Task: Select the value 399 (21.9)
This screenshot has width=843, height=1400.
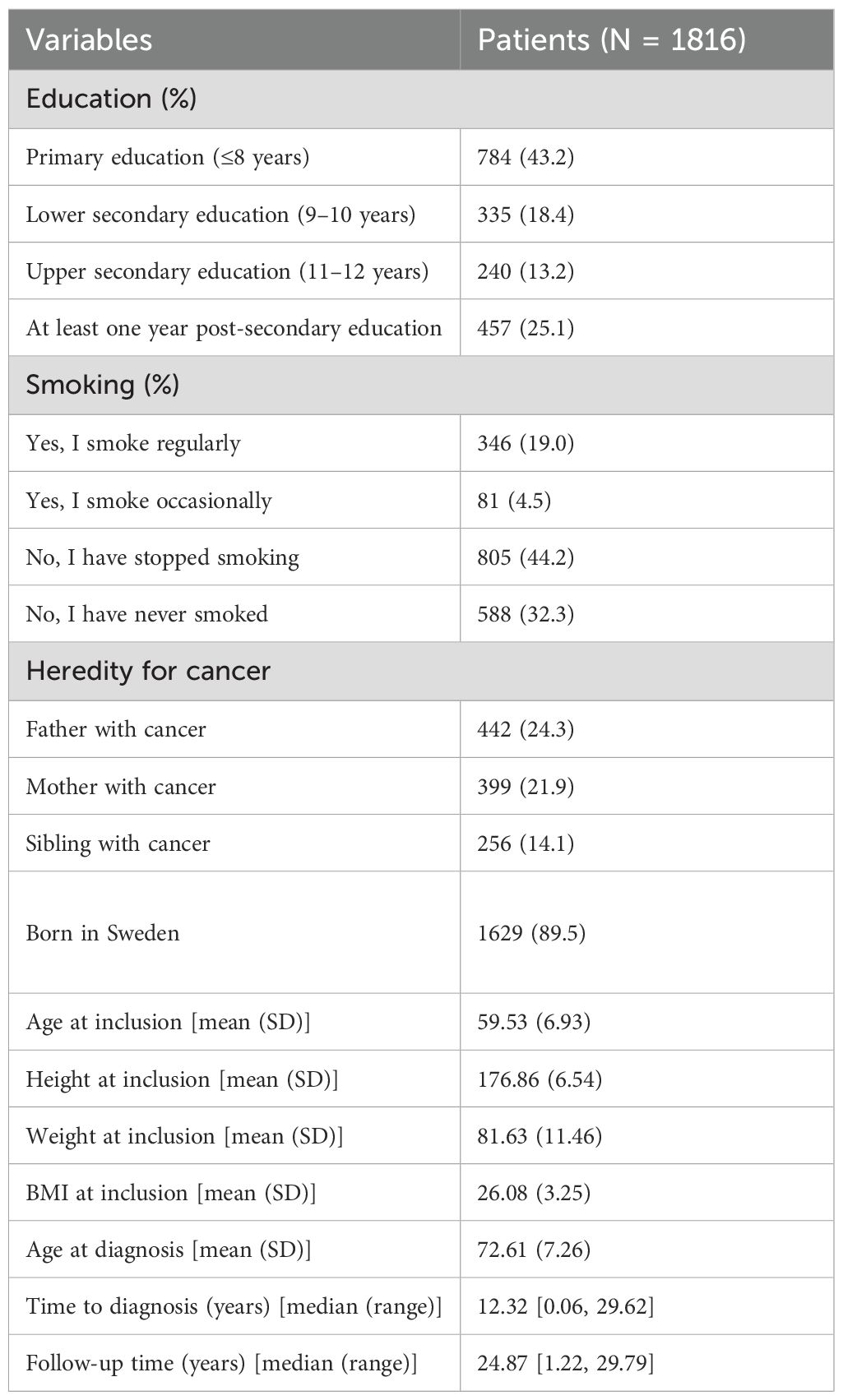Action: [525, 787]
